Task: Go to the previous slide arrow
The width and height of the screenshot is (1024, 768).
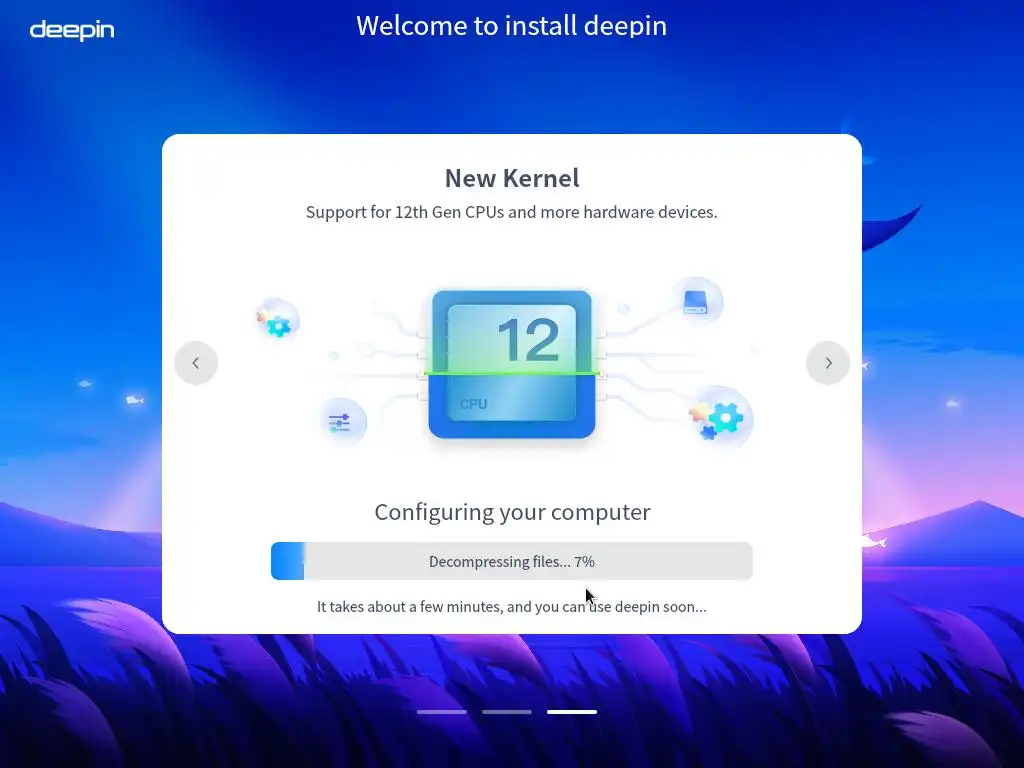Action: coord(196,363)
